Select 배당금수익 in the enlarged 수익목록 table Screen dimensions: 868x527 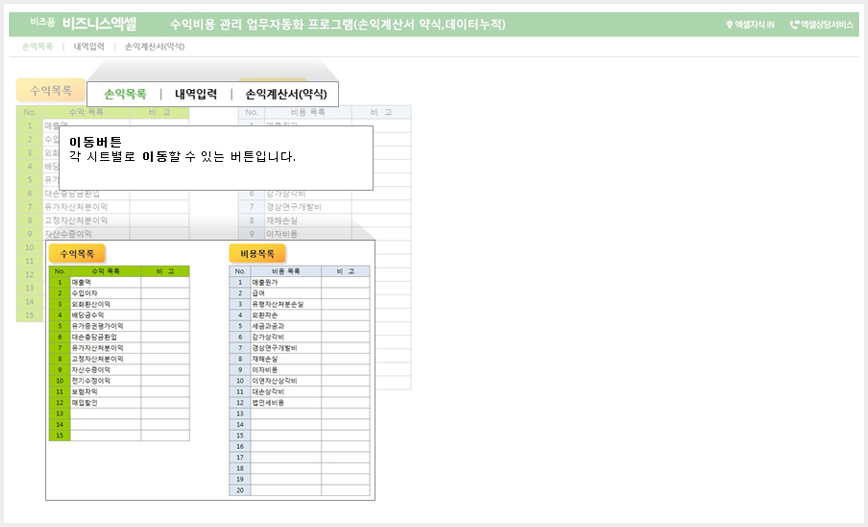(105, 315)
